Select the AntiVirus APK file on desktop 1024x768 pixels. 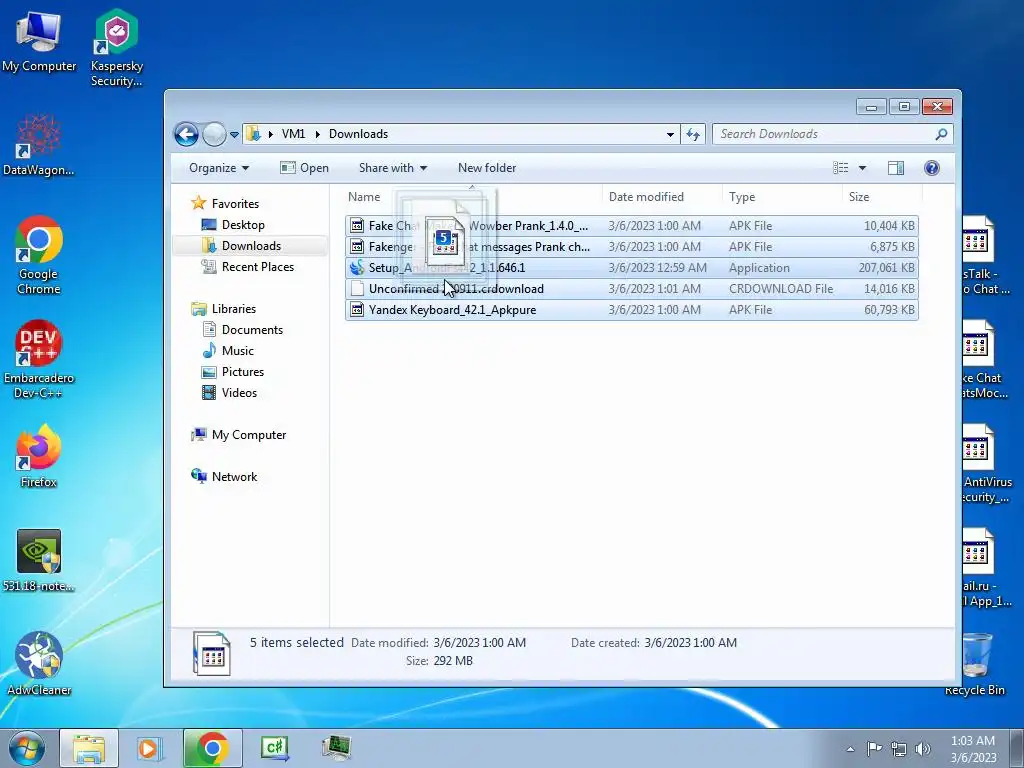(x=985, y=464)
